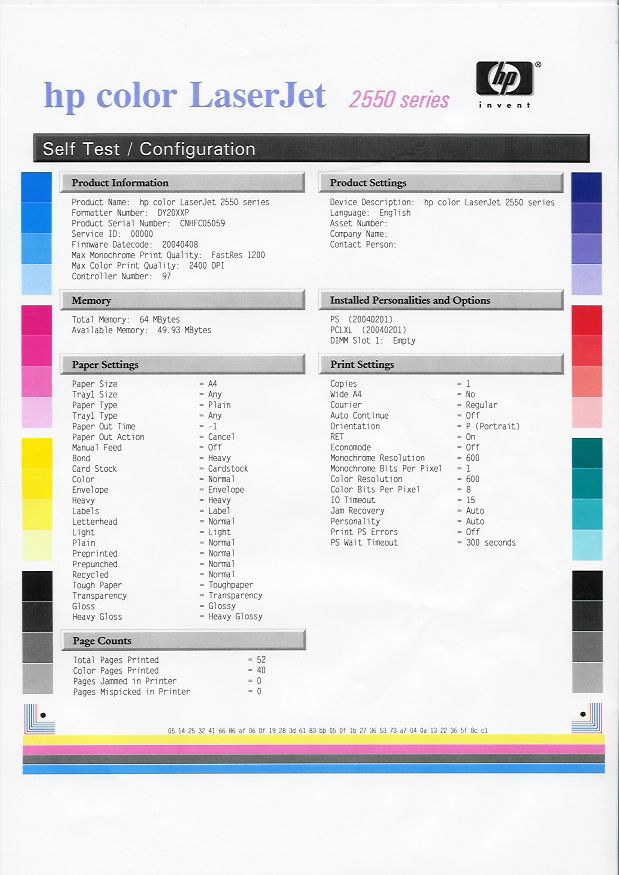
Task: Click the 'Self Test / Configuration' banner
Action: [311, 148]
